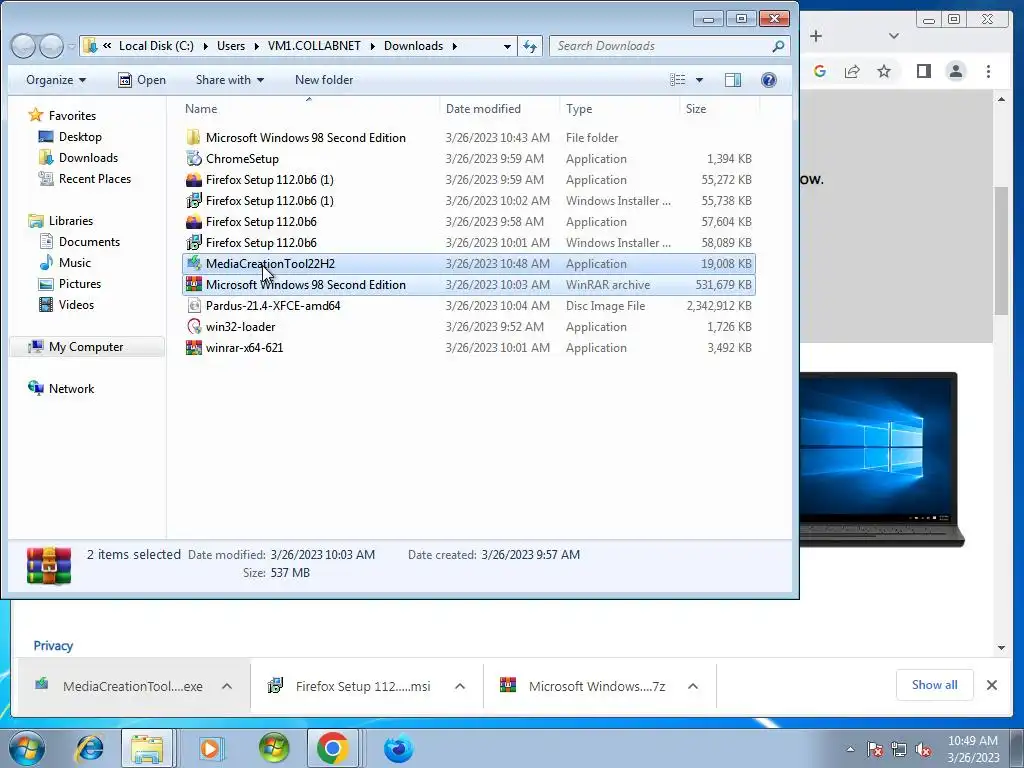
Task: Click the VM1.COLLABNET breadcrumb segment
Action: click(x=314, y=46)
